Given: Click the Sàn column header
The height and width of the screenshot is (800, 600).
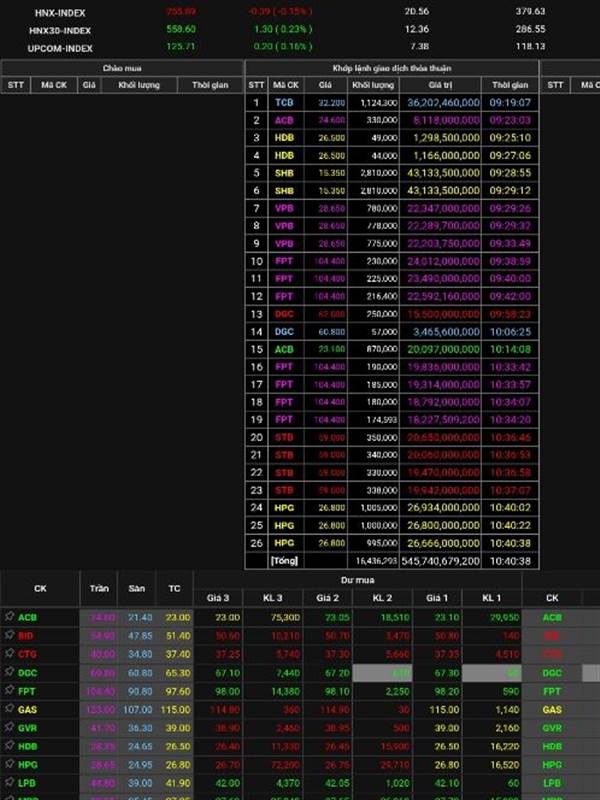Looking at the screenshot, I should click(x=136, y=588).
